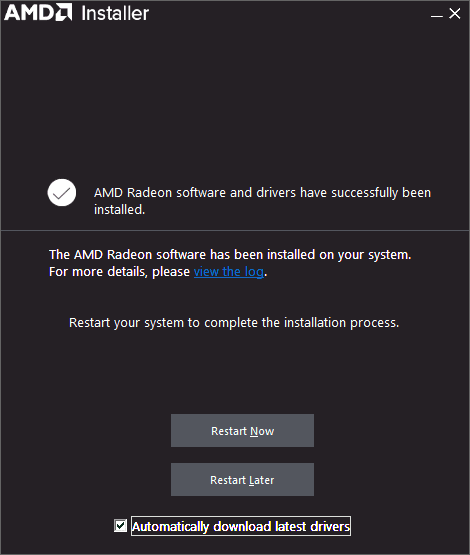
Task: Click the white success checkmark circle icon
Action: coord(62,193)
